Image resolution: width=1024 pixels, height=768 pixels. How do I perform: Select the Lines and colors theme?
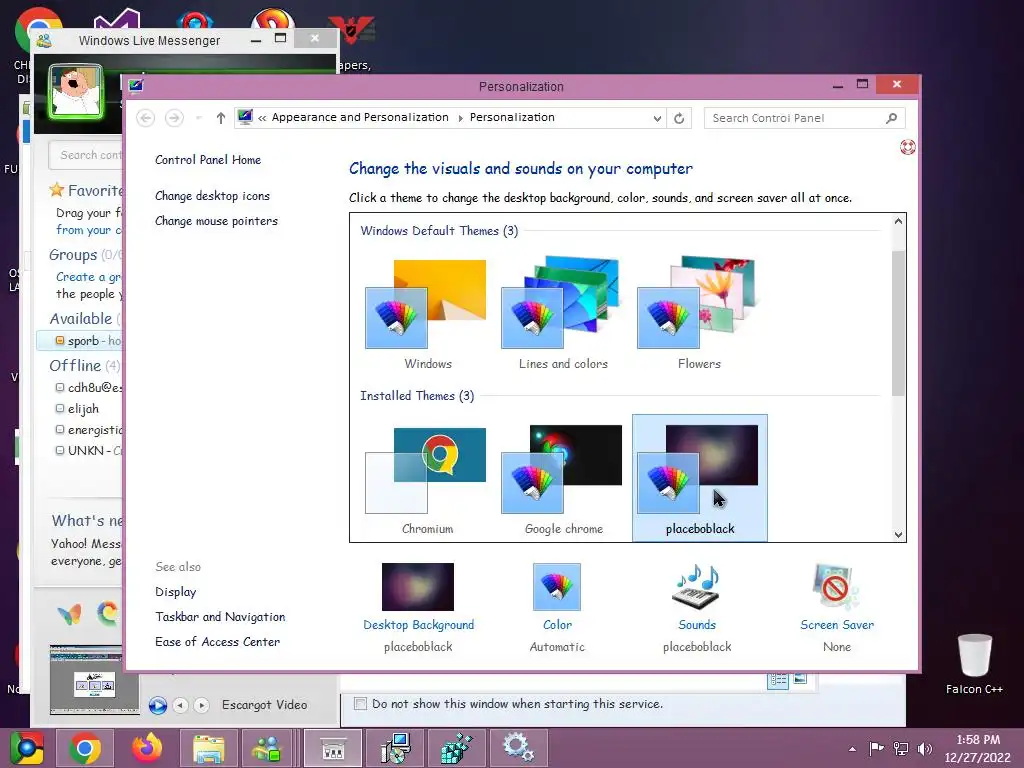tap(563, 313)
